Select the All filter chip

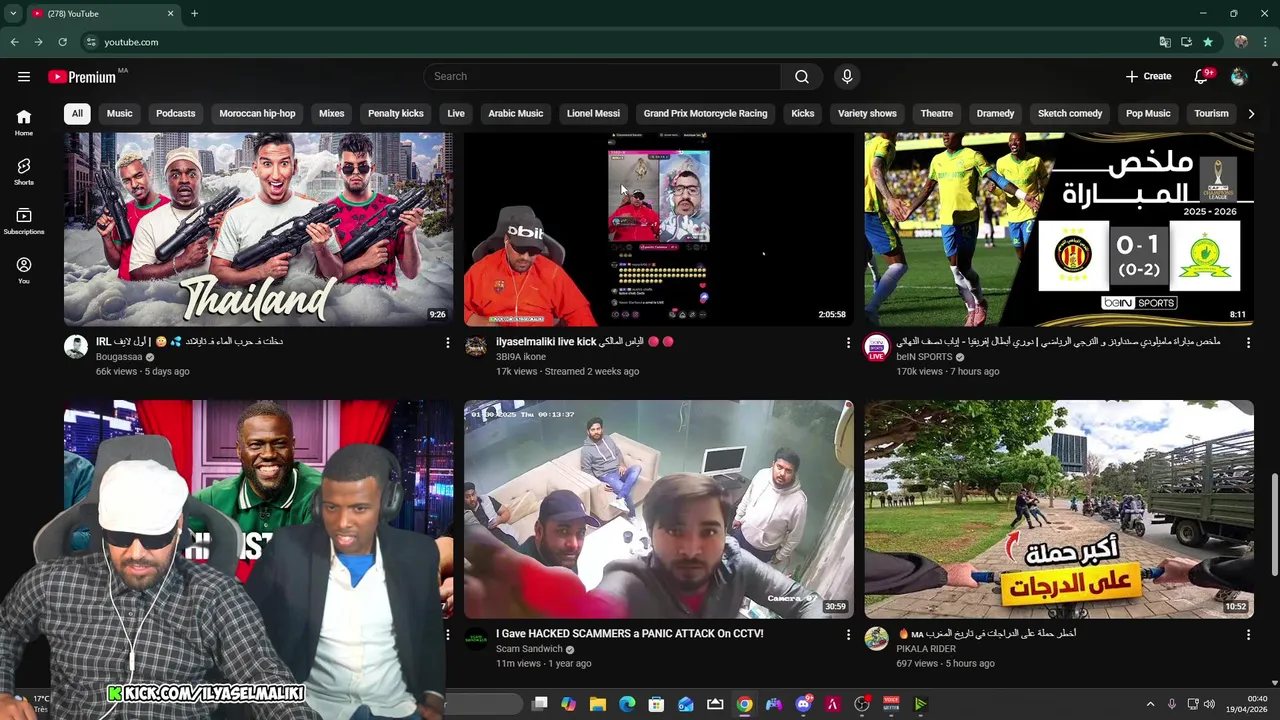[77, 113]
